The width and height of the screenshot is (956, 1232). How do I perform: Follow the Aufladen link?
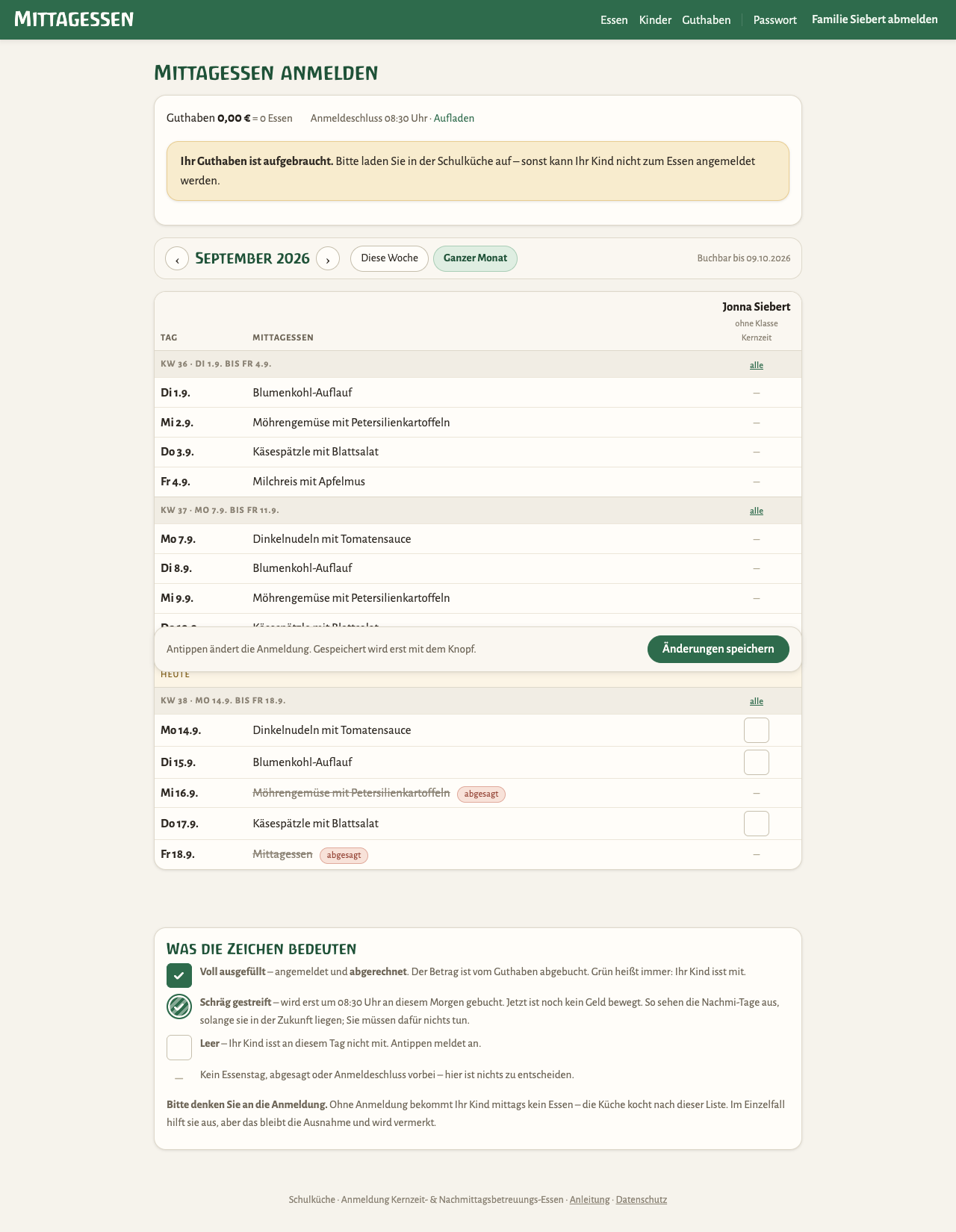[454, 118]
